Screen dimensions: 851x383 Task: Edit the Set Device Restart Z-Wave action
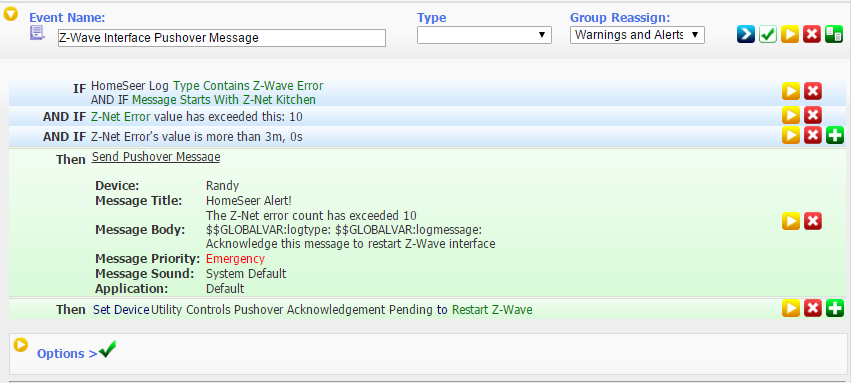[791, 308]
